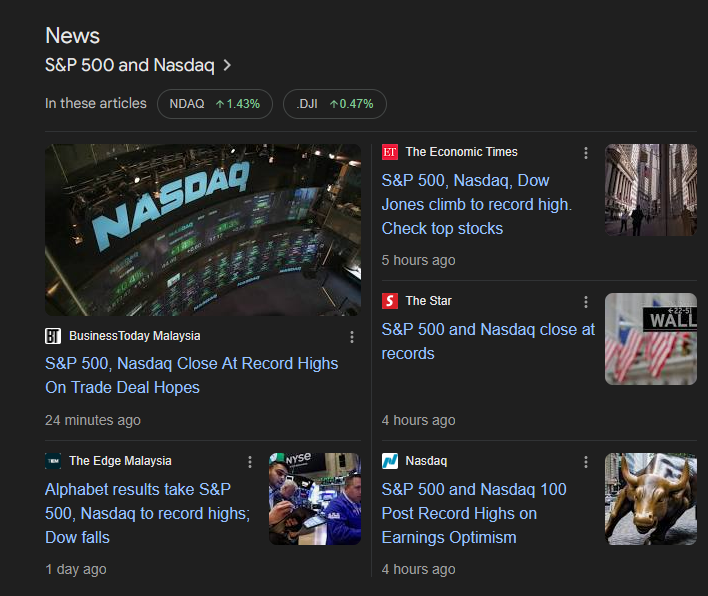Image resolution: width=708 pixels, height=596 pixels.
Task: Click The Edge Malaysia logo icon
Action: click(53, 461)
